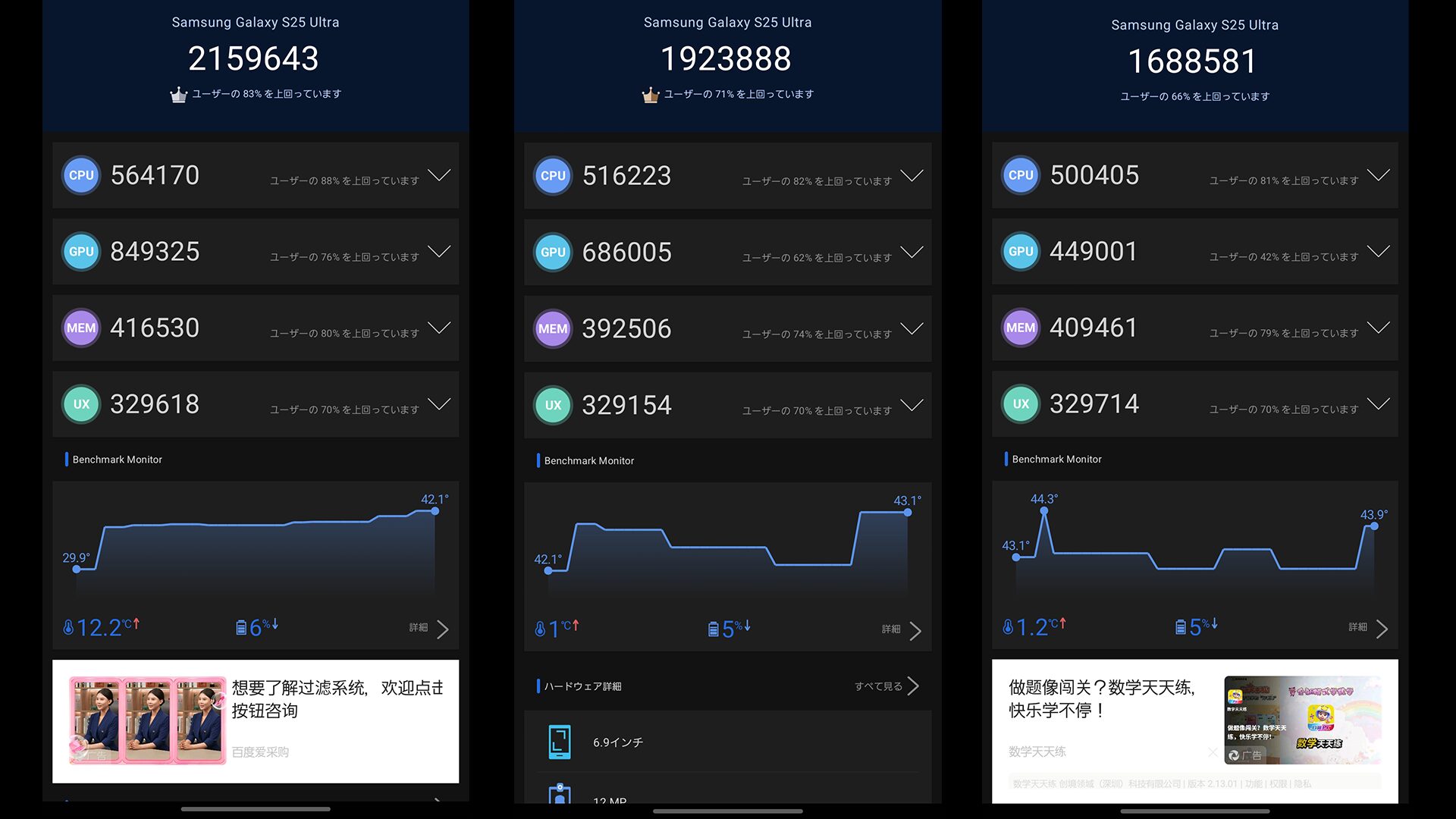Click the 6.9インチ hardware row
Viewport: 1456px width, 819px height.
tap(728, 742)
